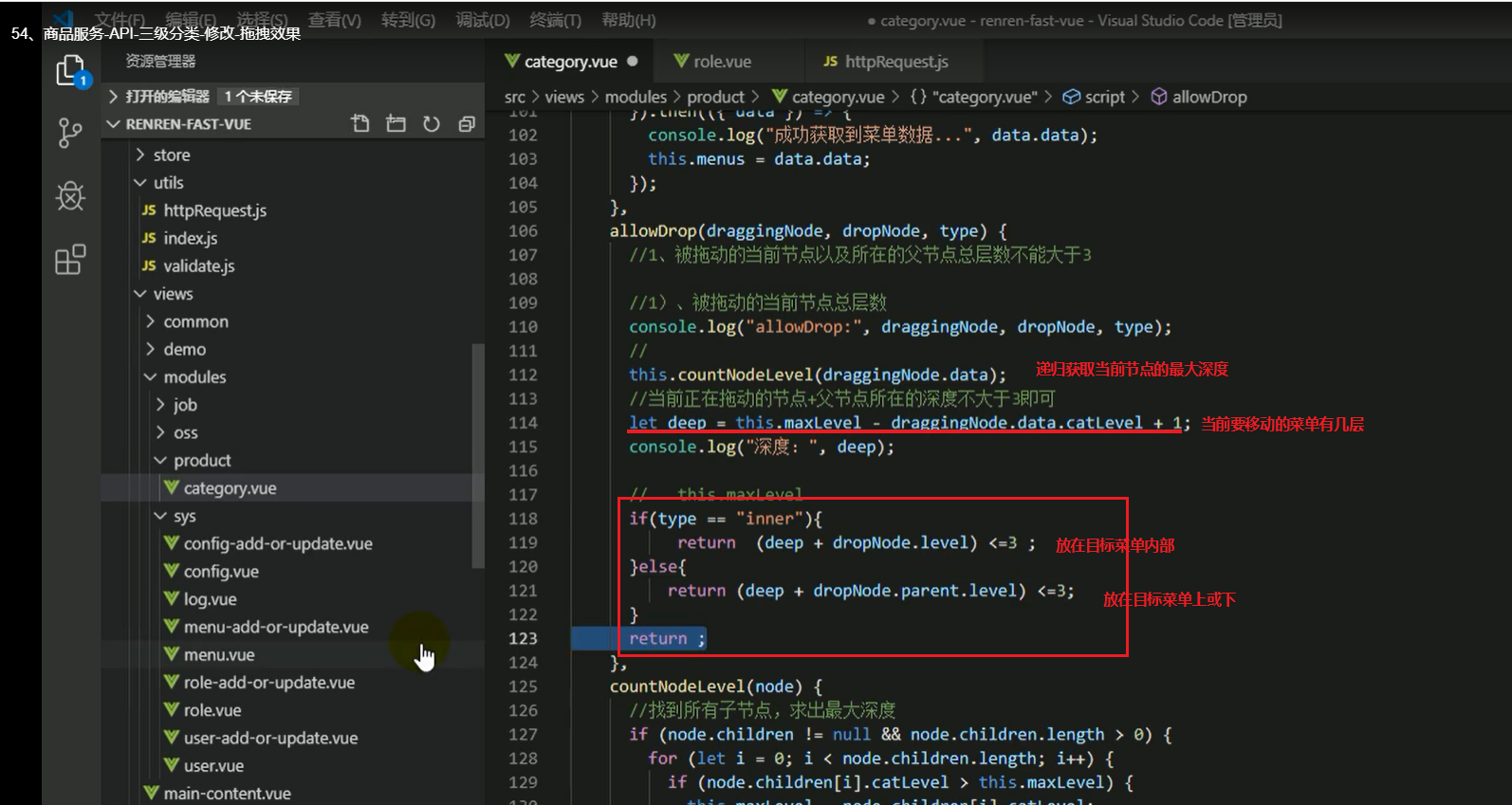Expand the demo folder
Screen dimensions: 1512x805
point(151,349)
